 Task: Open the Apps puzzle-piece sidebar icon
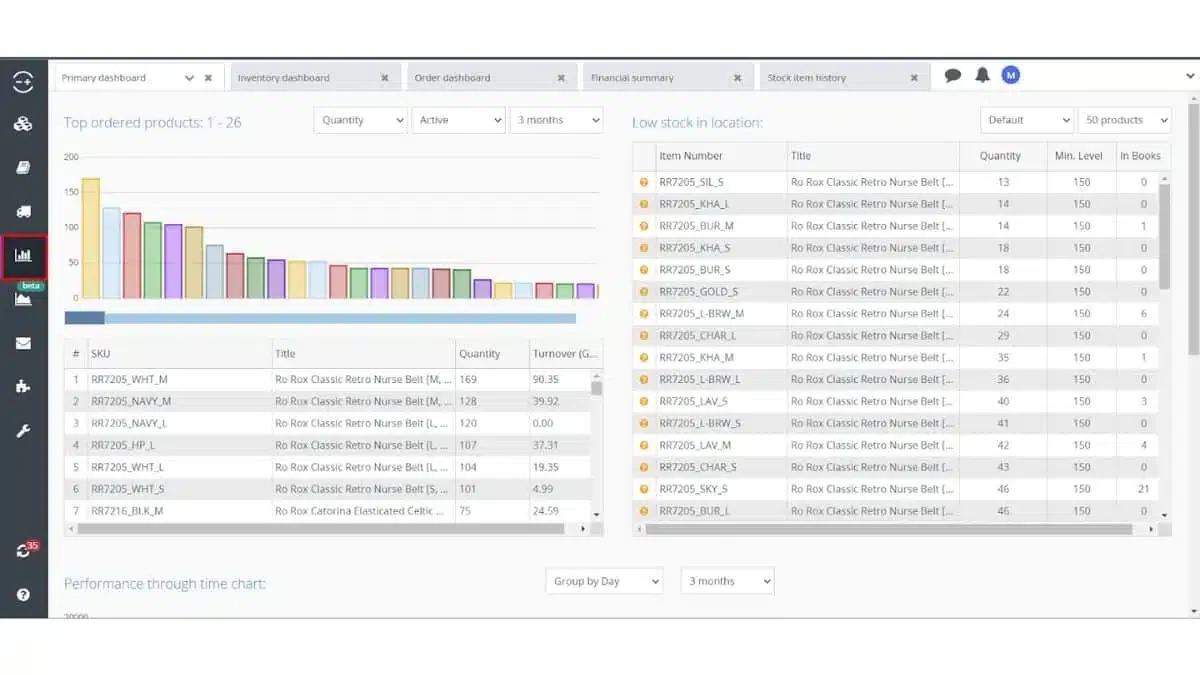tap(23, 387)
